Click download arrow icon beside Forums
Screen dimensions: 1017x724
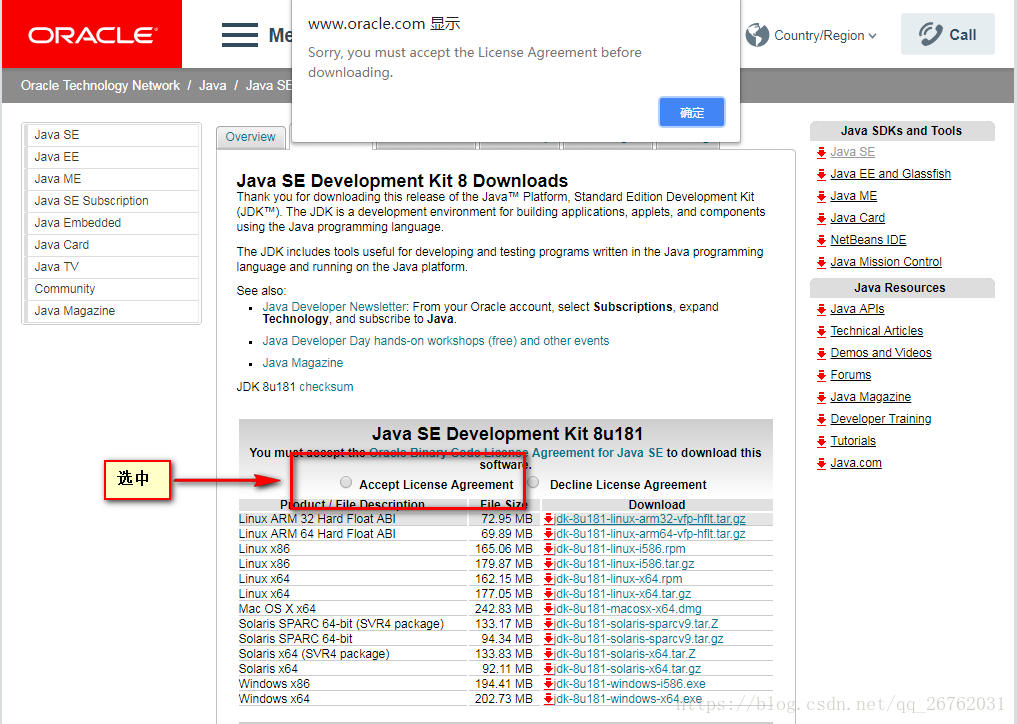[x=821, y=376]
